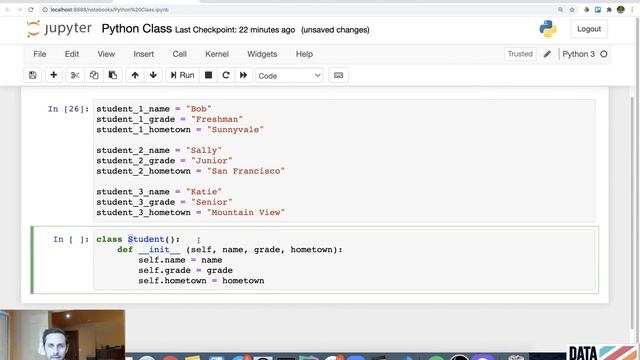
Task: Click the "(unsaved changes)" status text
Action: coord(335,30)
